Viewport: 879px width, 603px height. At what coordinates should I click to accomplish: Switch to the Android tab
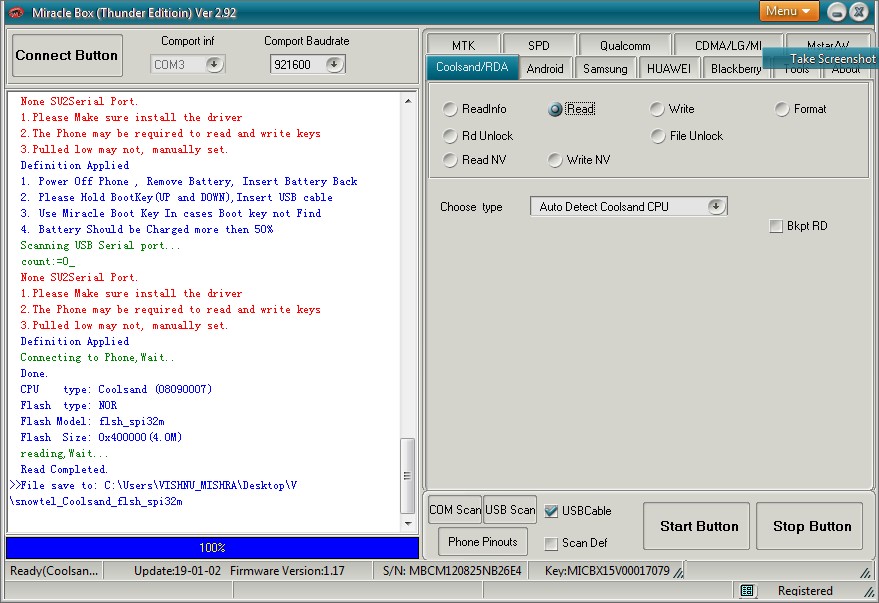tap(545, 68)
